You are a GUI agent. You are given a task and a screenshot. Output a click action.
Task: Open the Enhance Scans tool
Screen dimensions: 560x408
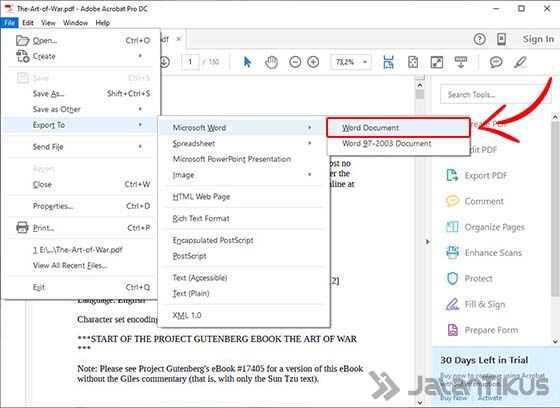click(484, 253)
